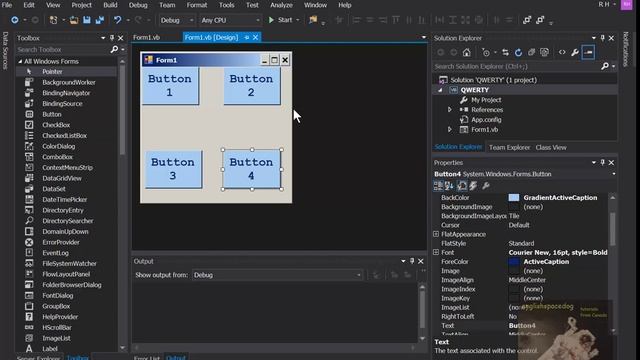The height and width of the screenshot is (360, 640).
Task: Expand the Font property
Action: pos(436,252)
